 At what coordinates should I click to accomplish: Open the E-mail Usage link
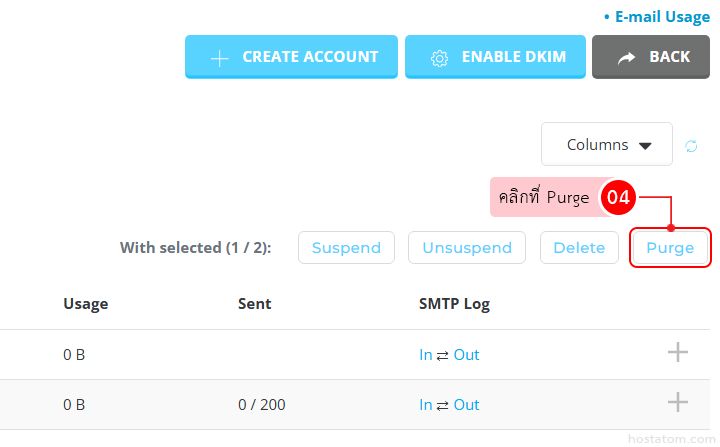coord(660,17)
